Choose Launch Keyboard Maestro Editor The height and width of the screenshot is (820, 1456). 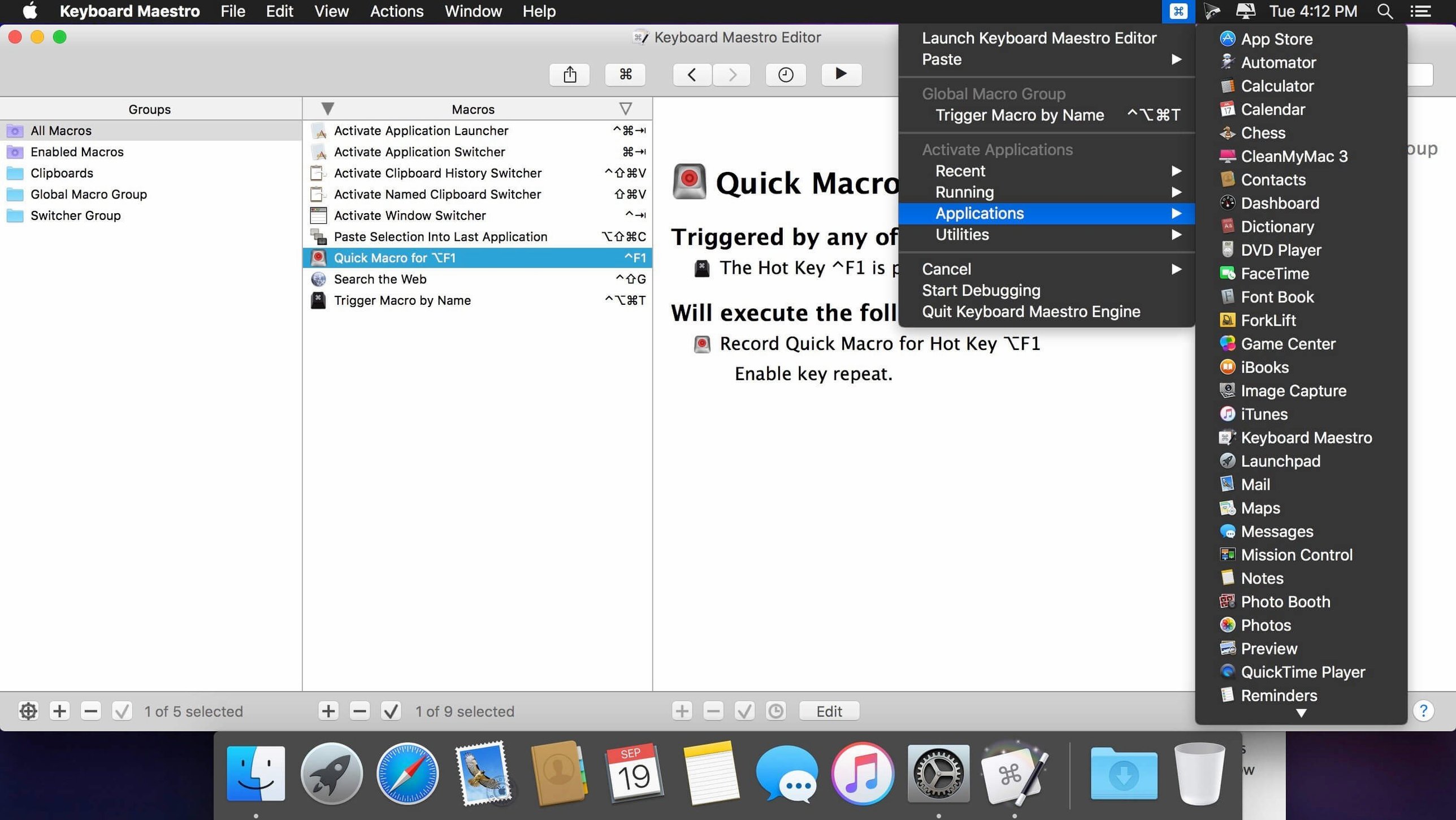point(1046,38)
